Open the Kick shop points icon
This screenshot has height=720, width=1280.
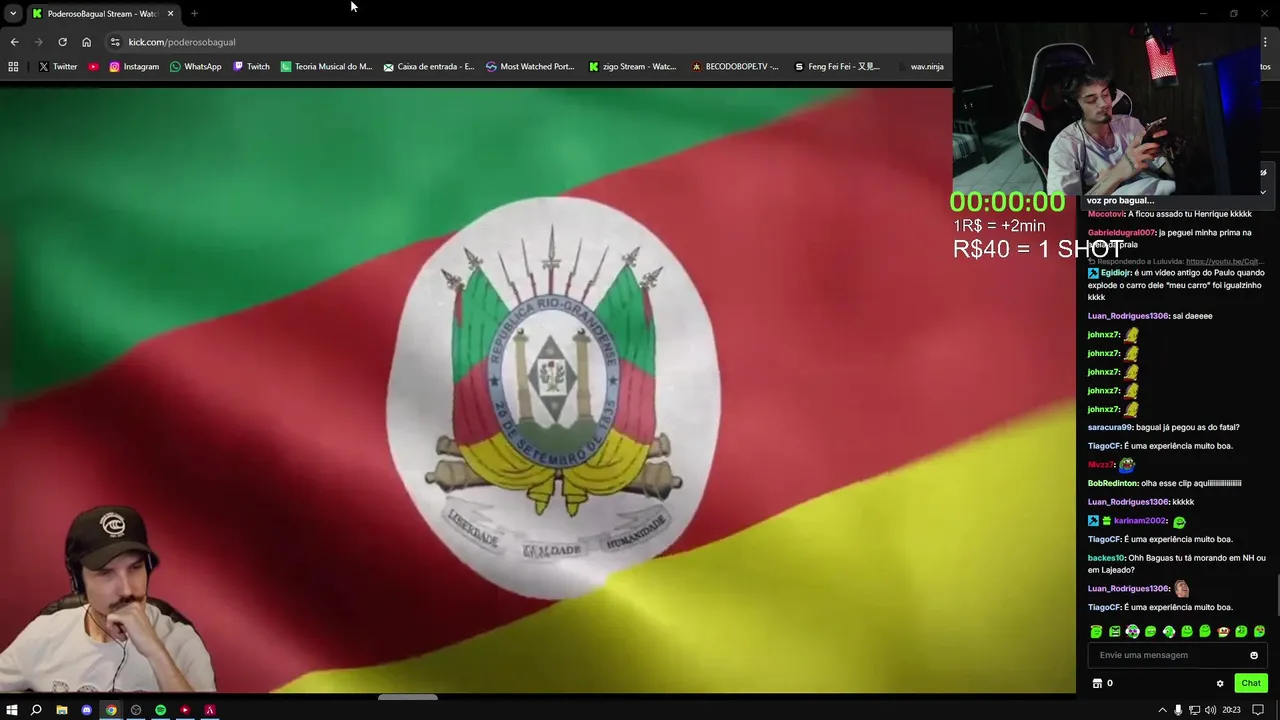click(x=1097, y=684)
